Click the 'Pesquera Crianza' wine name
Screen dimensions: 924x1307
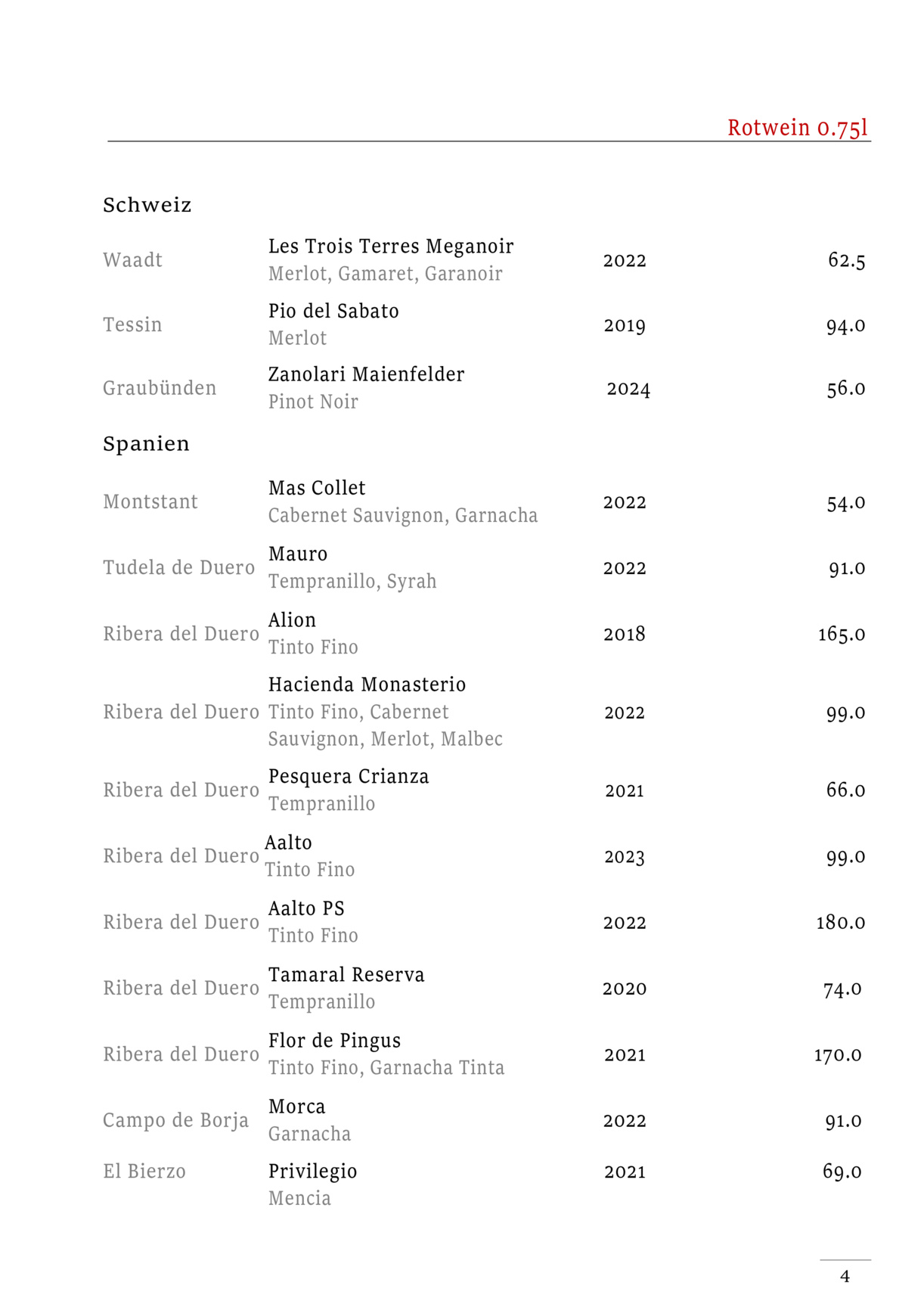(x=349, y=777)
